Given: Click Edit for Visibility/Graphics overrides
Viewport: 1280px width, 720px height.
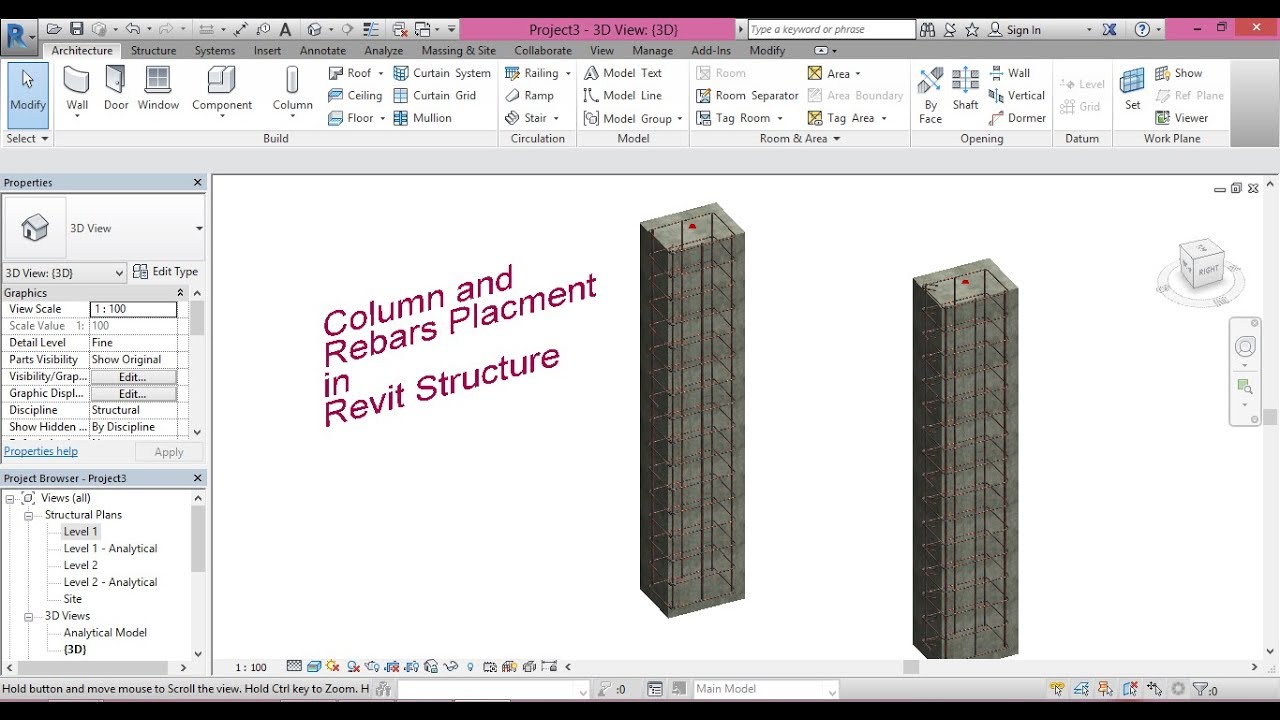Looking at the screenshot, I should [133, 377].
